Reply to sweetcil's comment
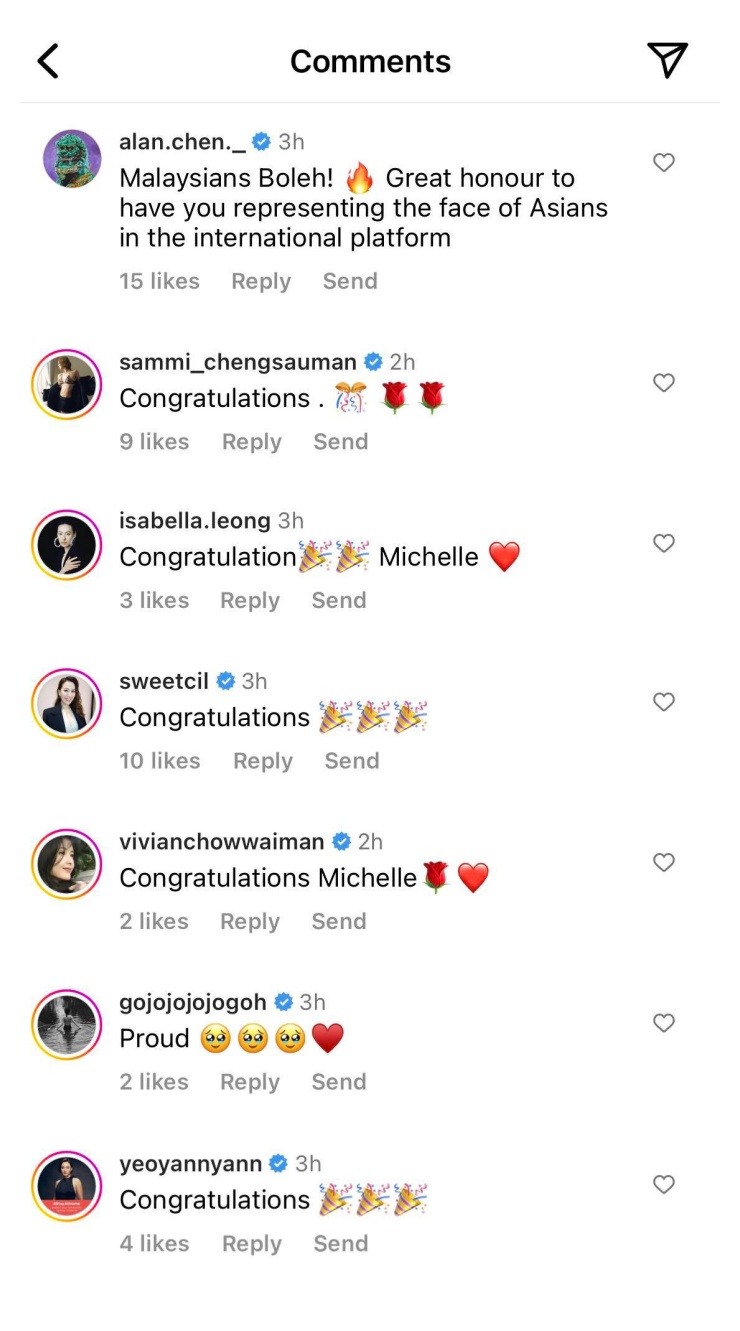 [262, 761]
